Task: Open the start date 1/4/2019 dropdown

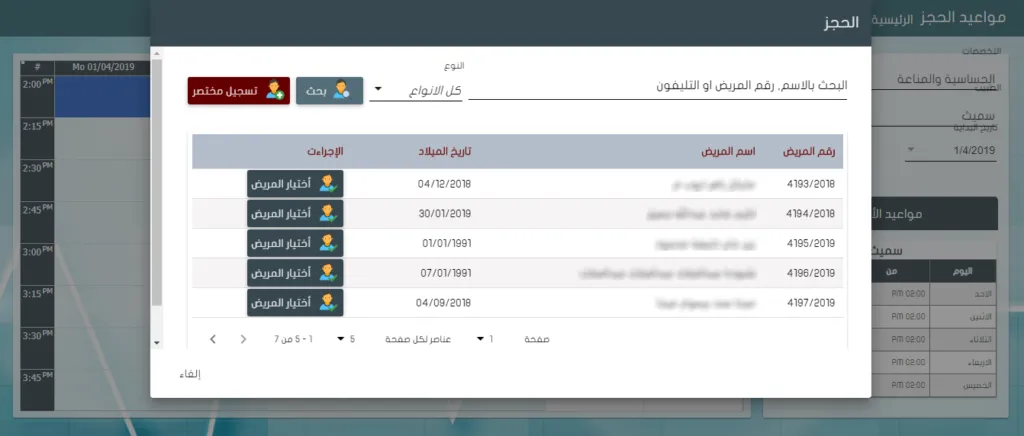Action: pos(910,151)
